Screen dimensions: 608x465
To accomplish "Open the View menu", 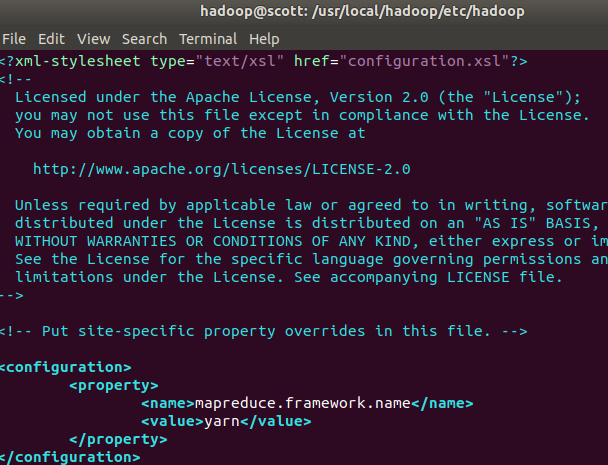I will tap(93, 38).
